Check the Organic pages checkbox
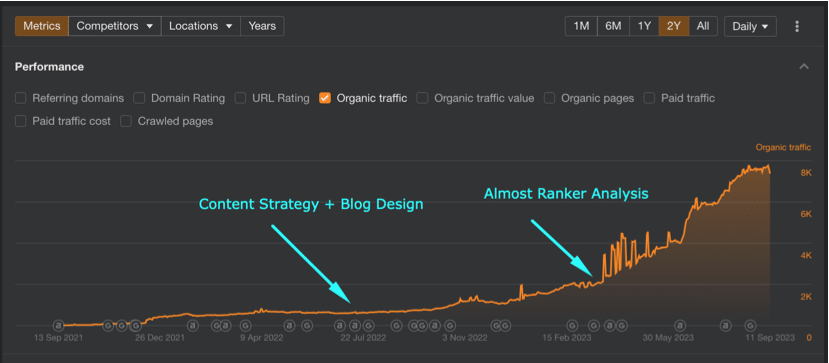This screenshot has width=829, height=363. 549,98
